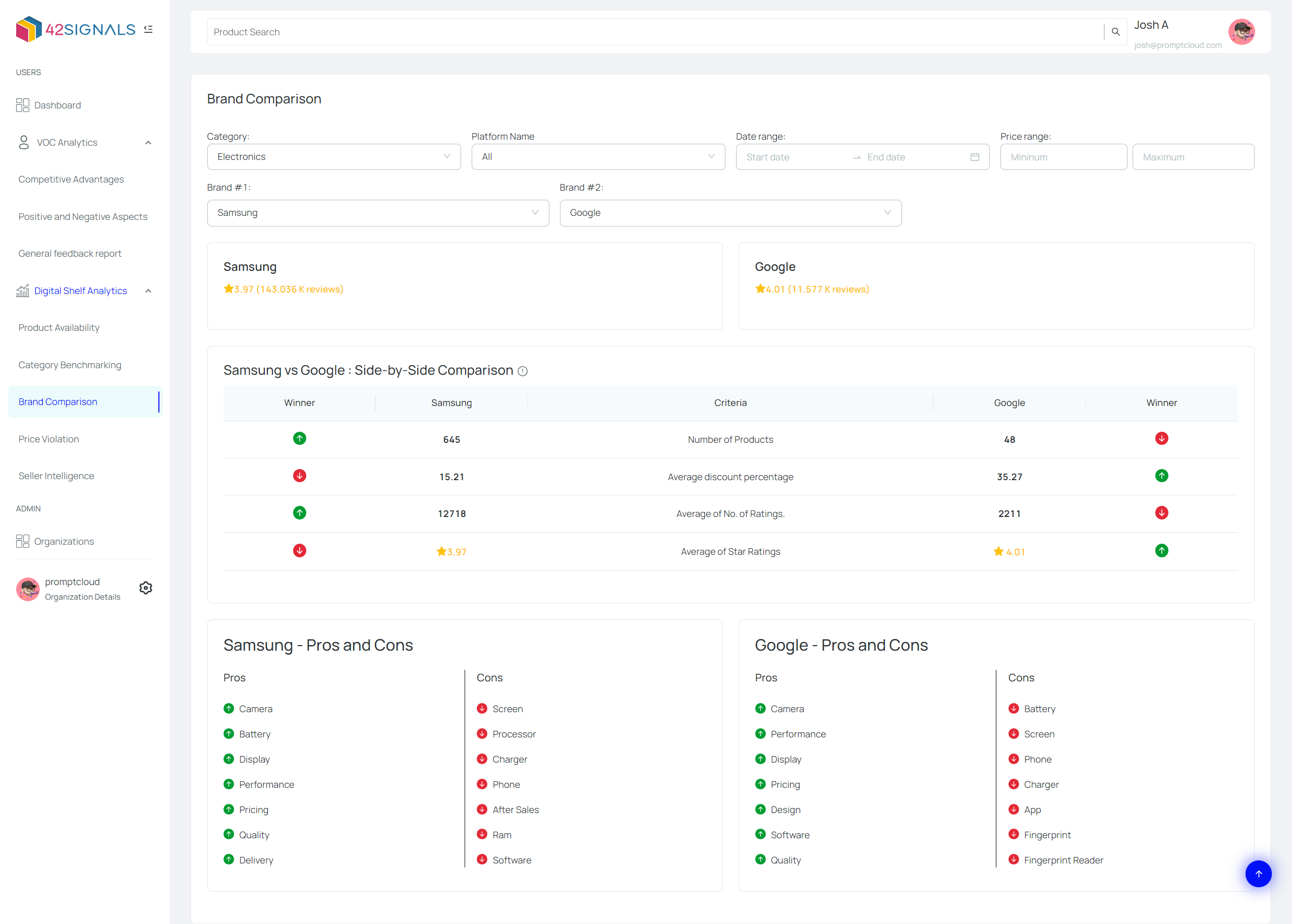
Task: Click the search magnifier icon
Action: click(1115, 32)
